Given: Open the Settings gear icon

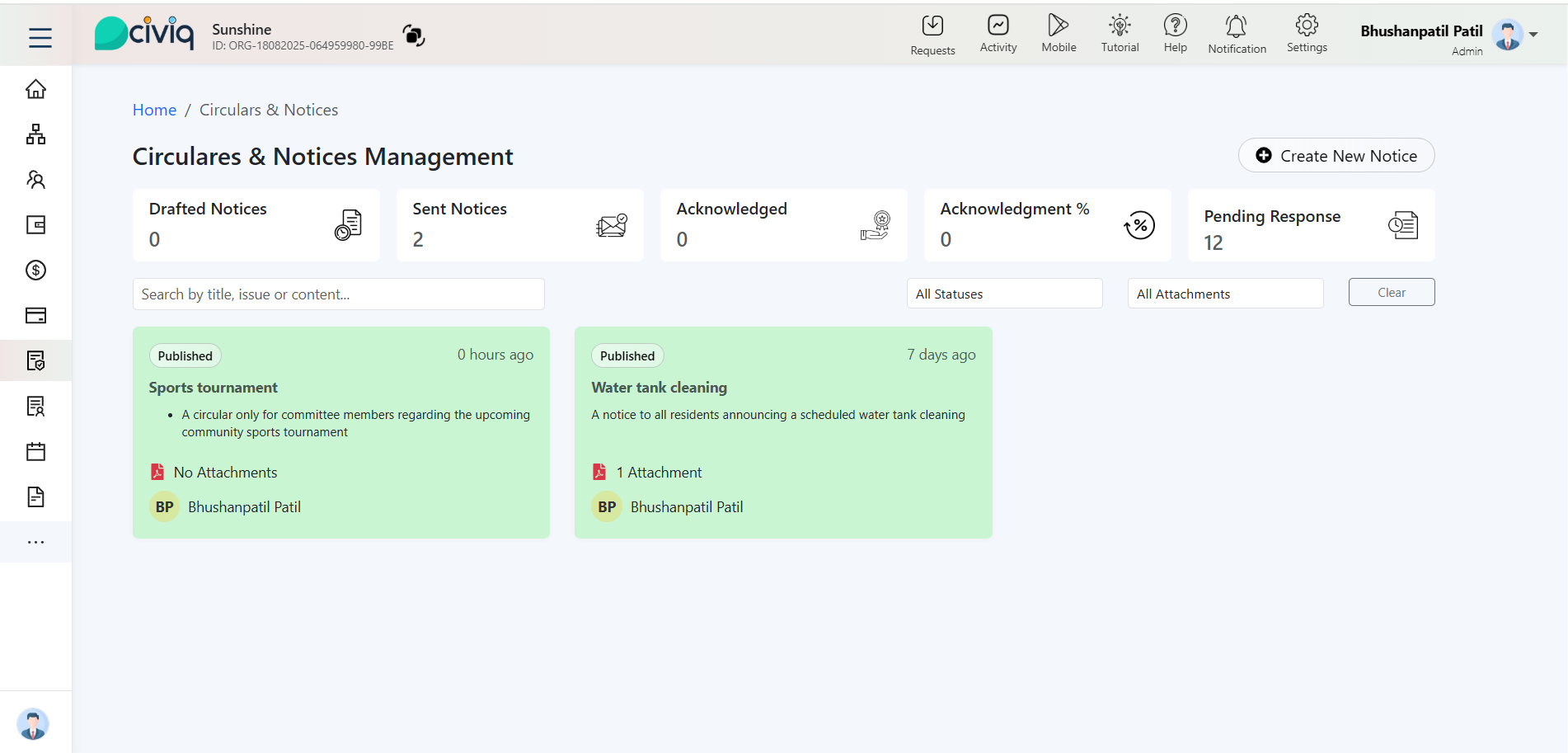Looking at the screenshot, I should (1307, 26).
